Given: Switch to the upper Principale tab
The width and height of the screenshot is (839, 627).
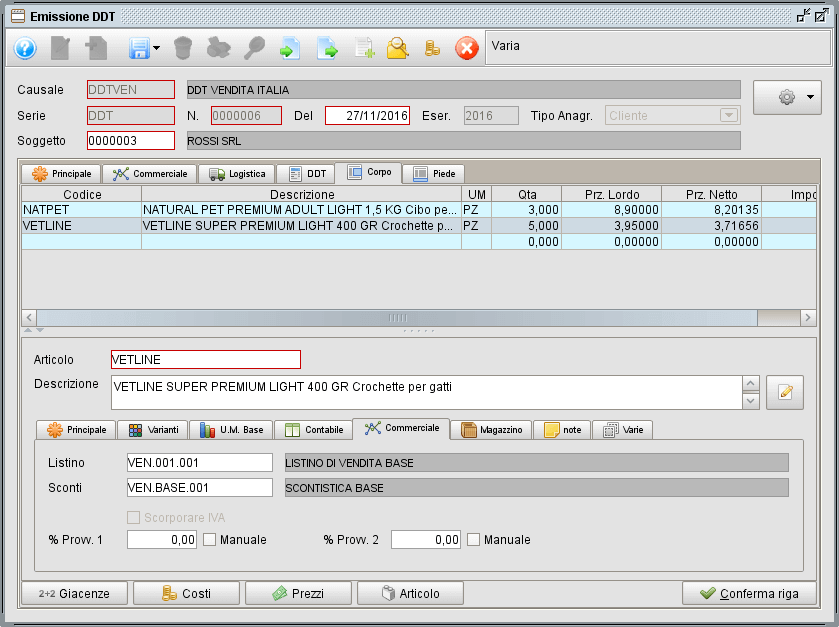Looking at the screenshot, I should click(61, 174).
